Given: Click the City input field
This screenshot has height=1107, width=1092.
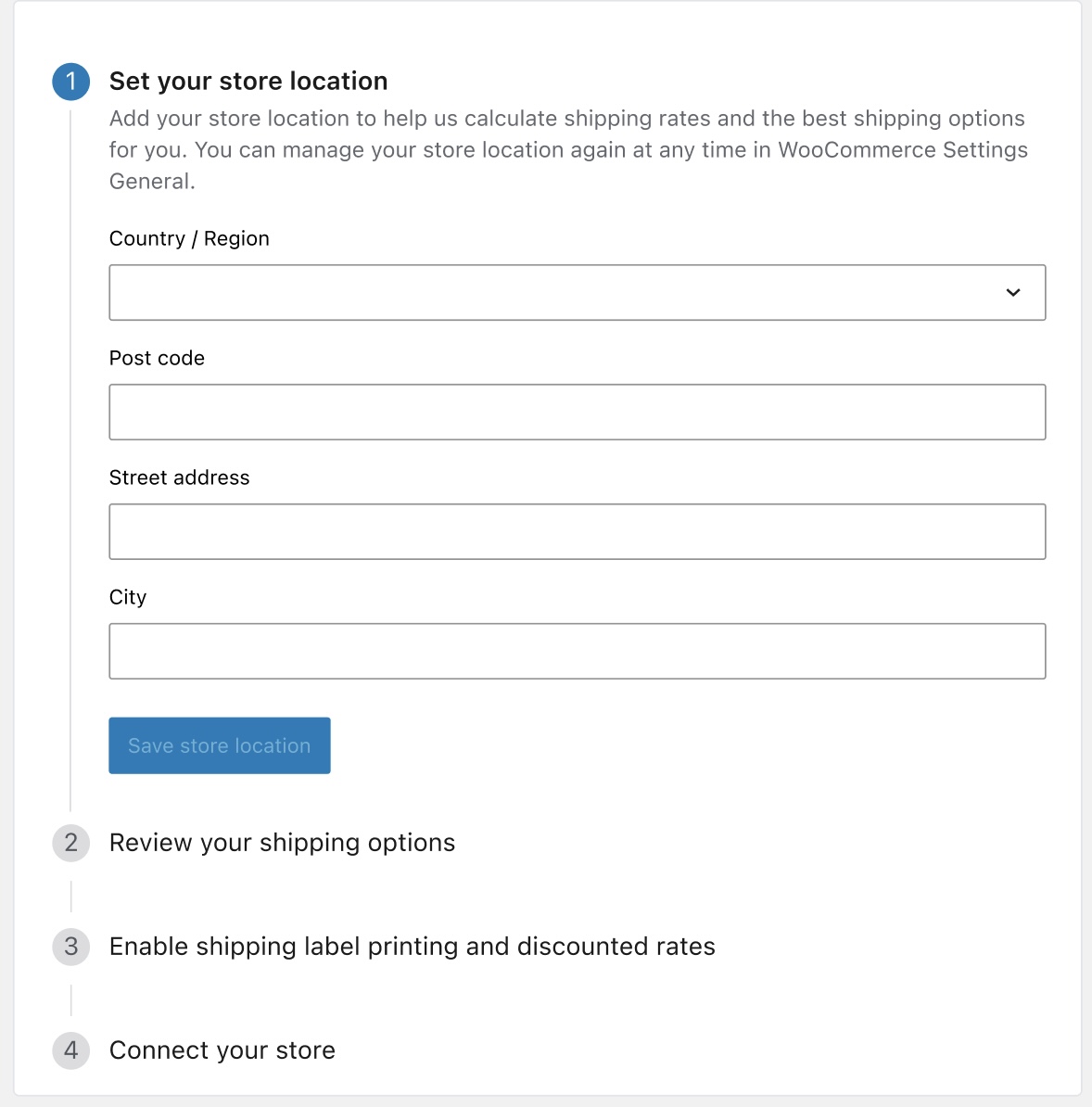Looking at the screenshot, I should [x=578, y=651].
